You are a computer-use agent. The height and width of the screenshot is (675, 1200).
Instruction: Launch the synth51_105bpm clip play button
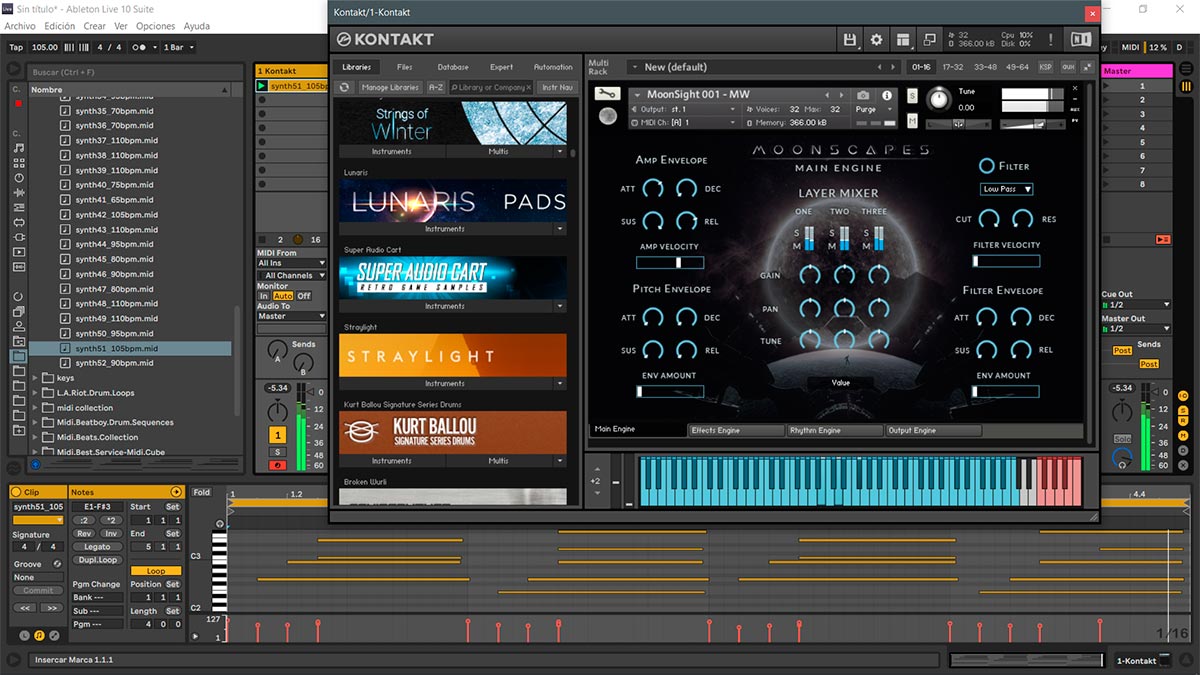pos(262,86)
